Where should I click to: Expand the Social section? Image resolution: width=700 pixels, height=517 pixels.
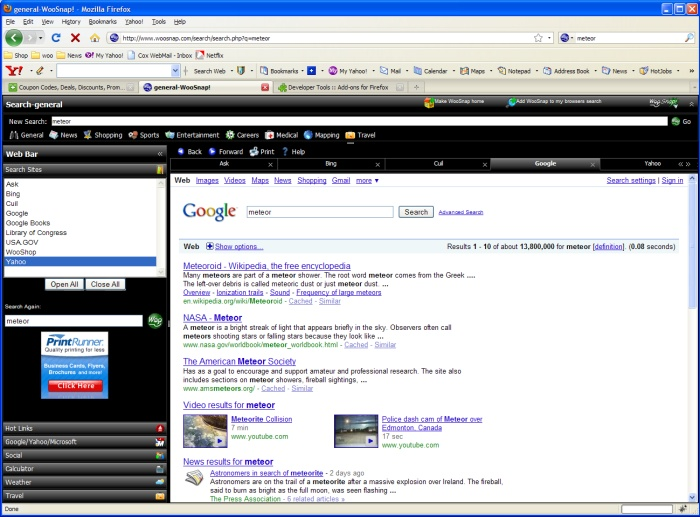(x=84, y=455)
